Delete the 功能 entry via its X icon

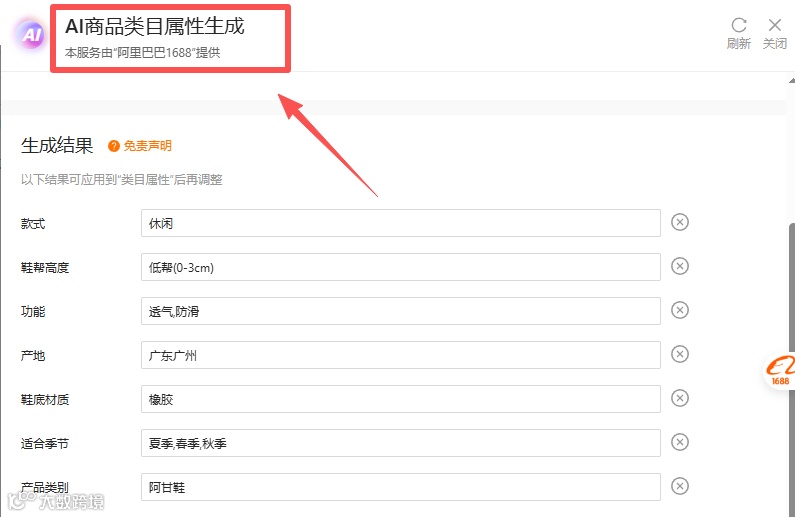pyautogui.click(x=679, y=310)
